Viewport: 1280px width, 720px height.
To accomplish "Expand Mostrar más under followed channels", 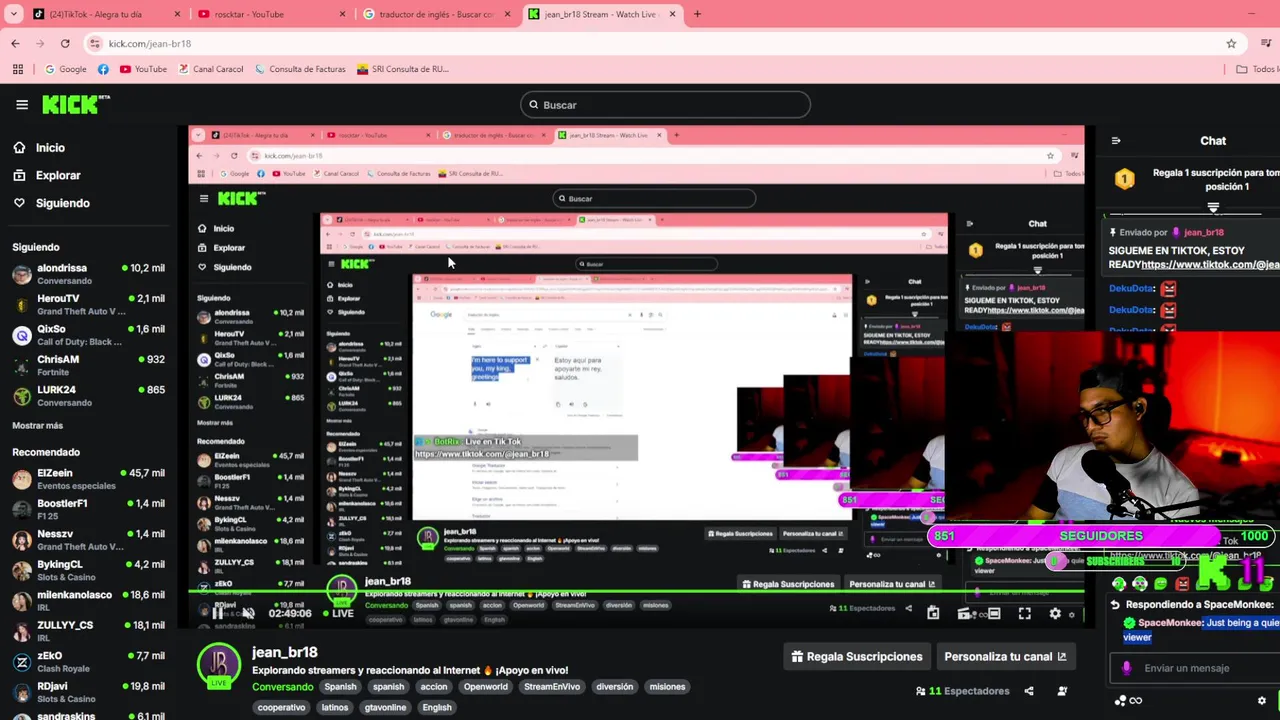I will click(37, 425).
